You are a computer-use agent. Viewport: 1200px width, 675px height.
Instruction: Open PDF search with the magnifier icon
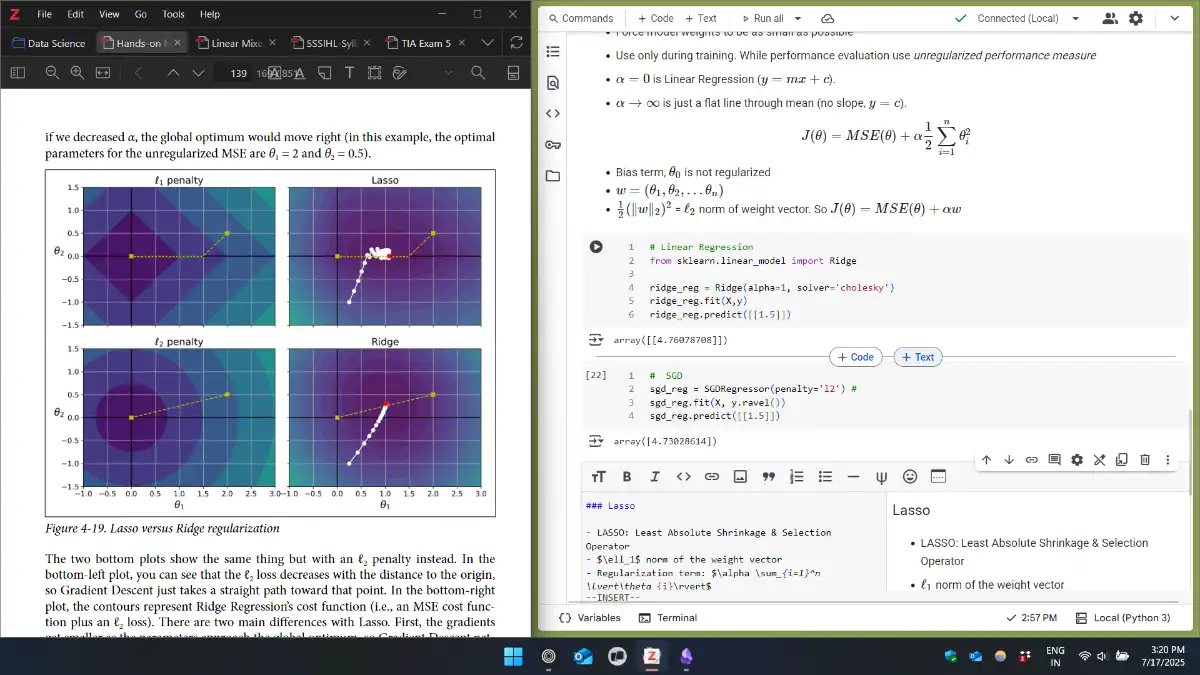coord(478,73)
